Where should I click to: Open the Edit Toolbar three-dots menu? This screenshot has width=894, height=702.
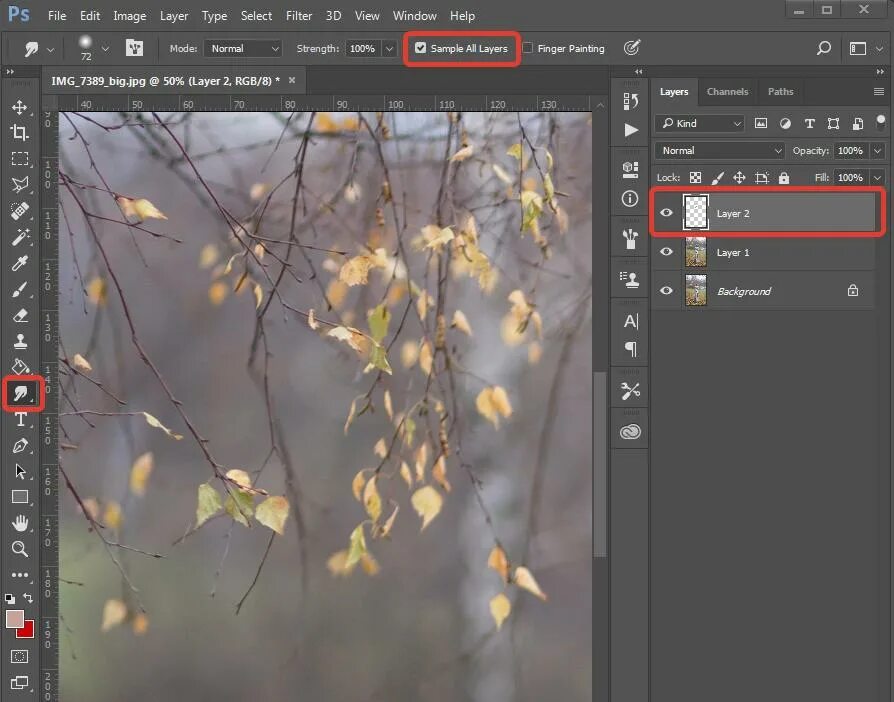[19, 575]
